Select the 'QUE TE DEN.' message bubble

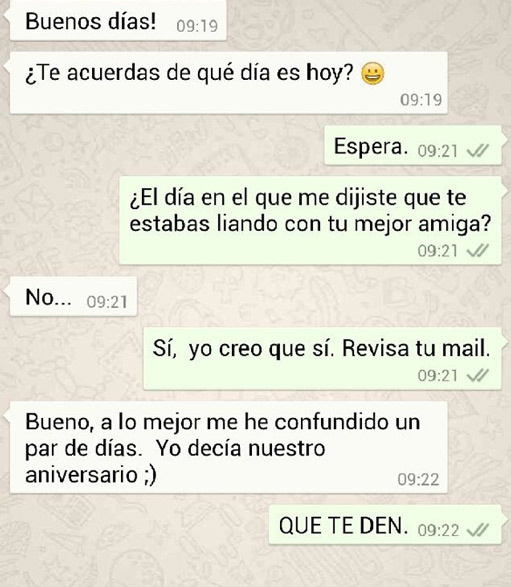click(385, 524)
